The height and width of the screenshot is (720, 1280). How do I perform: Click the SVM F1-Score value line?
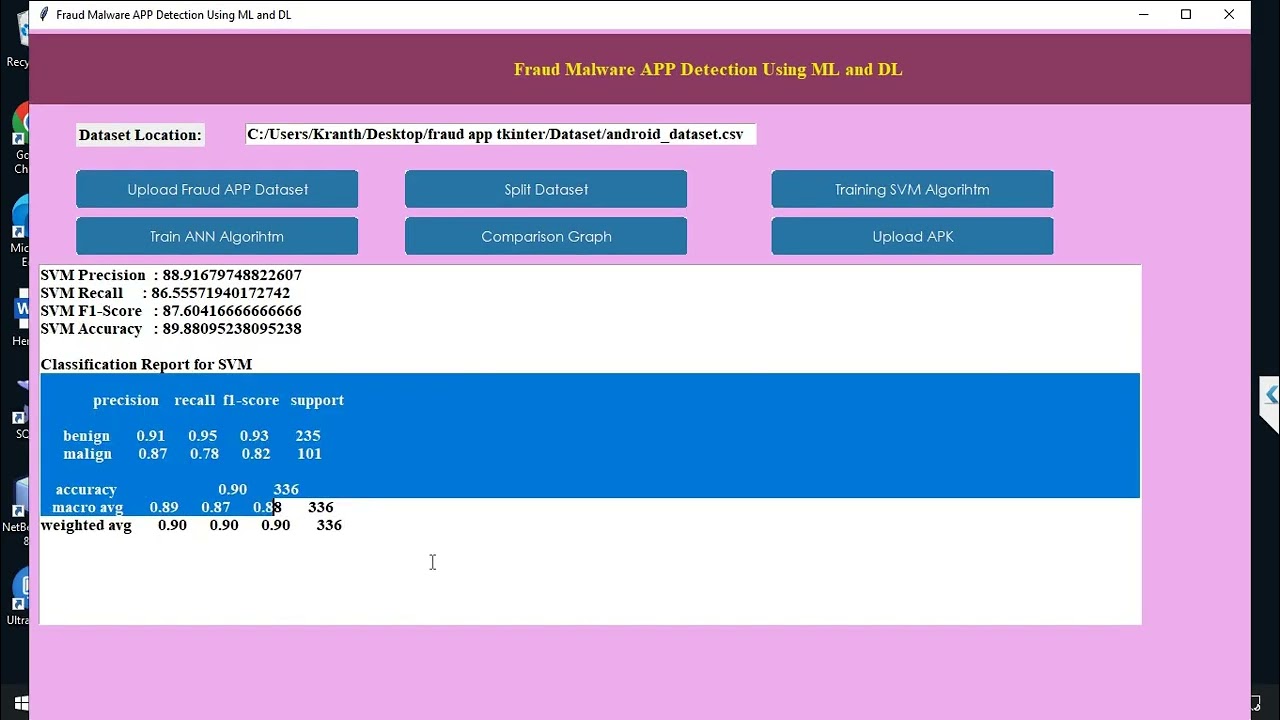pyautogui.click(x=171, y=311)
